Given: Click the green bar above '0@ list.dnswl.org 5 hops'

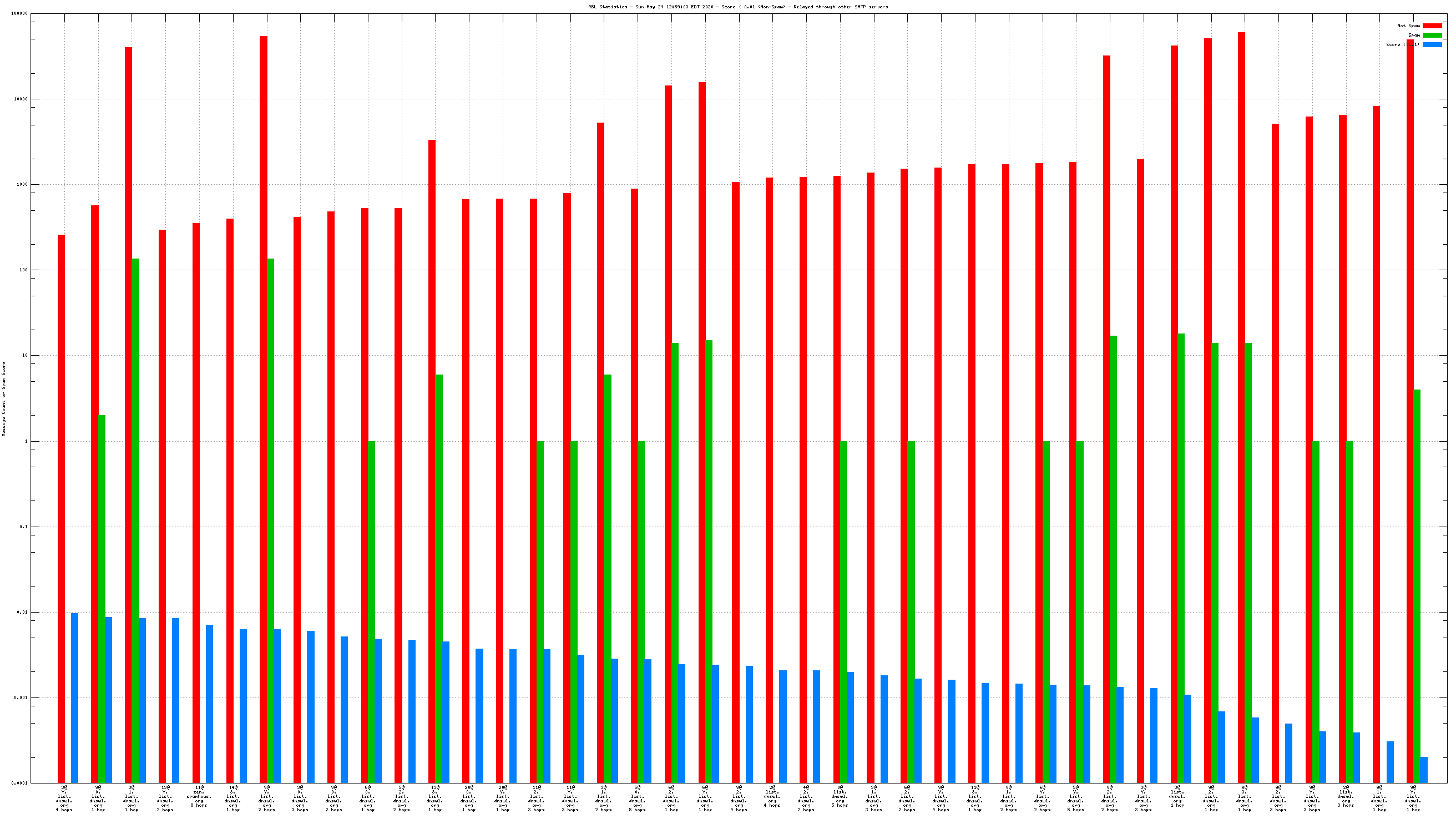Looking at the screenshot, I should 843,612.
